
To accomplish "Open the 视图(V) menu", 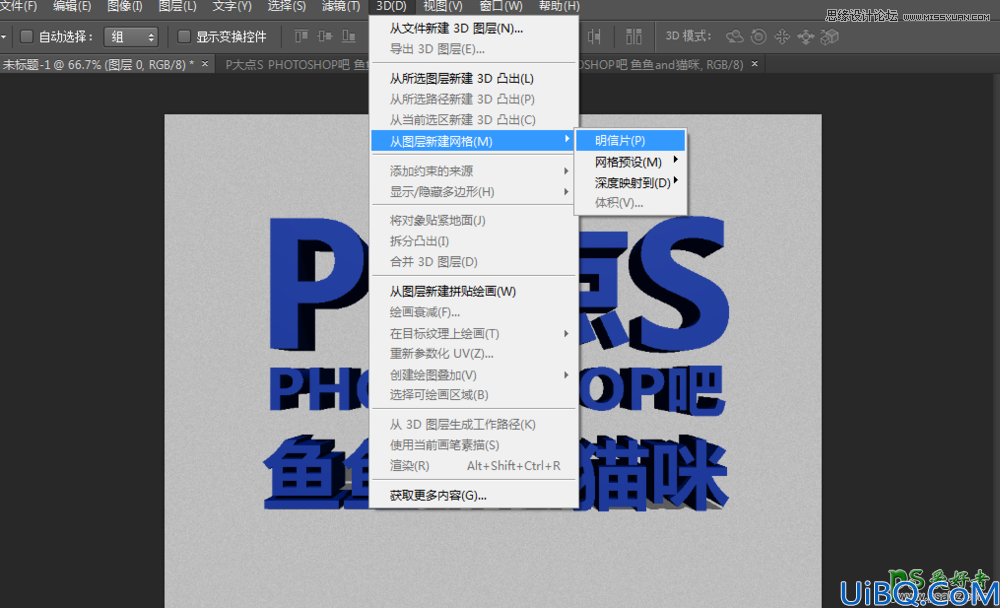I will click(443, 6).
